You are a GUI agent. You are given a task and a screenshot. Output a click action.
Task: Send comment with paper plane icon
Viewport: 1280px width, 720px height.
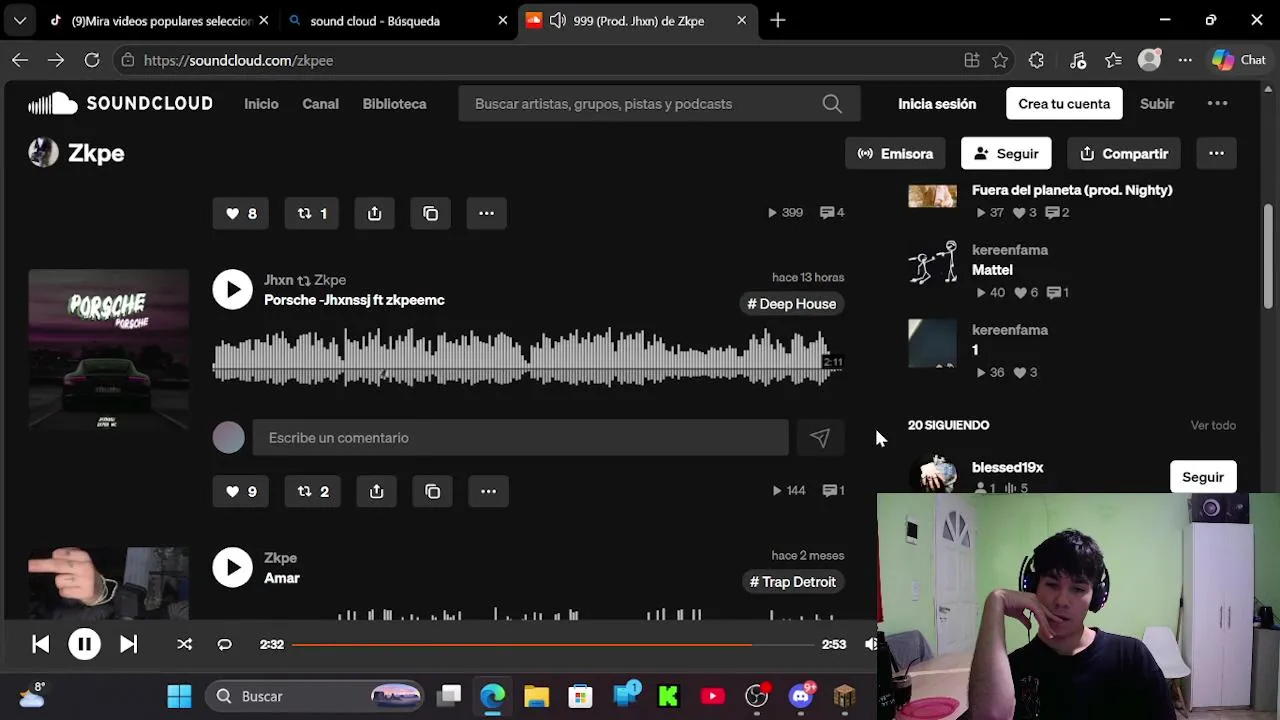coord(820,438)
